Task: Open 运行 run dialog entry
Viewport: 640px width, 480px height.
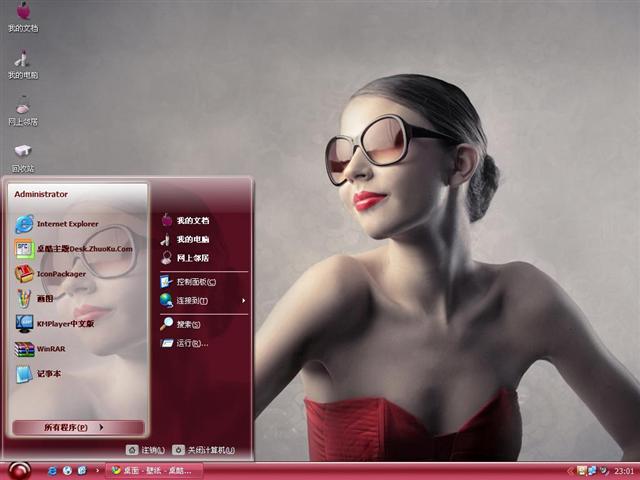Action: 184,343
